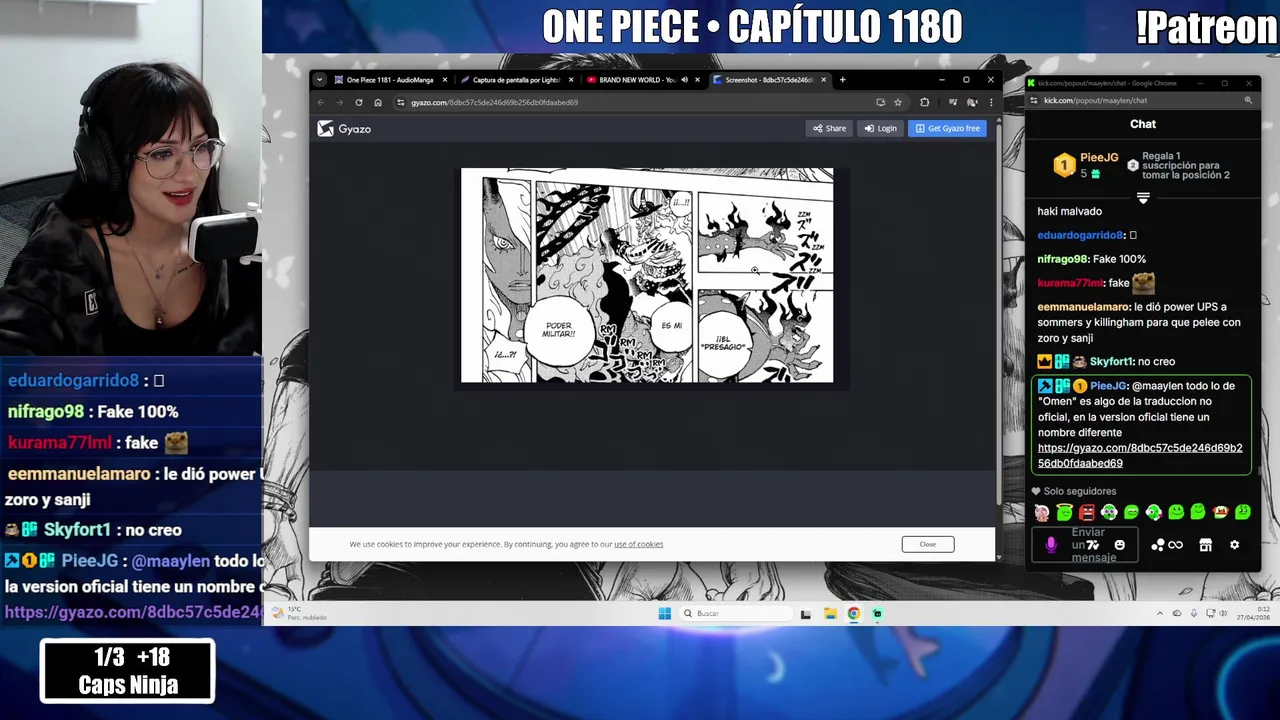Click Get Gyazo free button

[x=947, y=128]
